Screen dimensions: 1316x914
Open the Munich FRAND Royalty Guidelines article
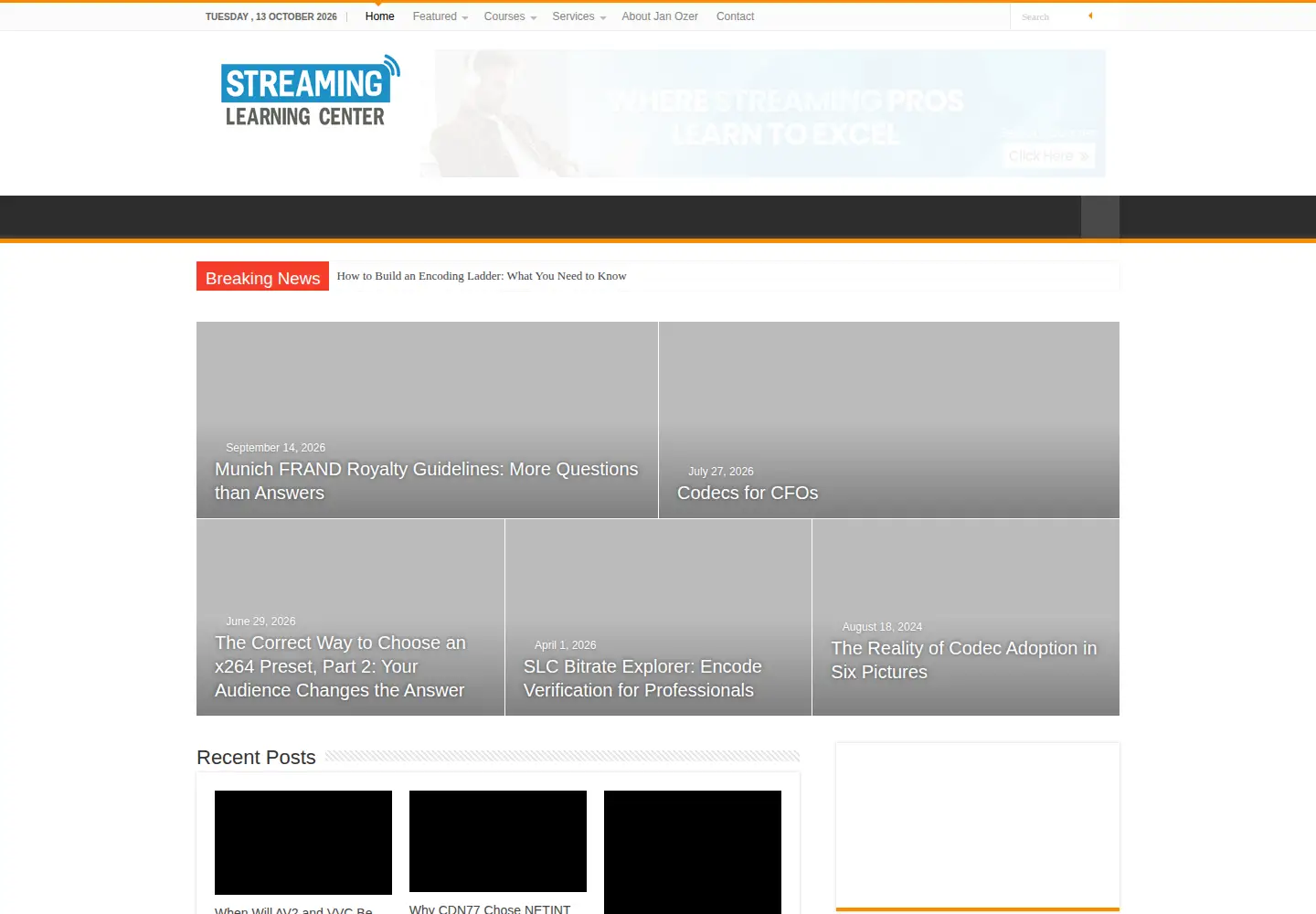click(x=427, y=481)
